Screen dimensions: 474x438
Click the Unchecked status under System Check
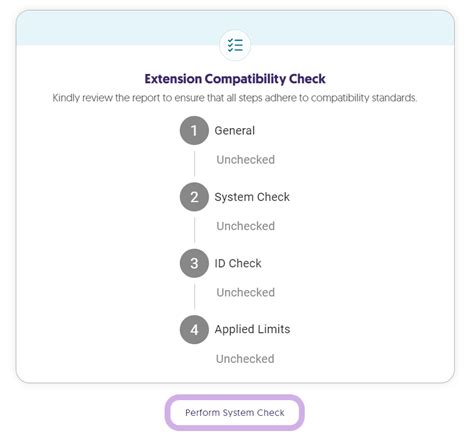pos(246,226)
